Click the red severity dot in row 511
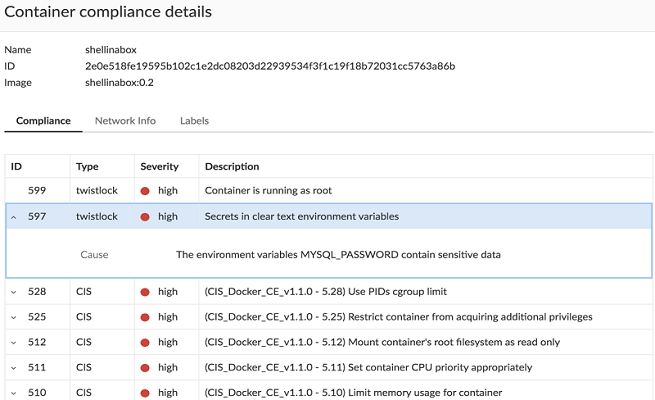The height and width of the screenshot is (400, 655). coord(145,368)
